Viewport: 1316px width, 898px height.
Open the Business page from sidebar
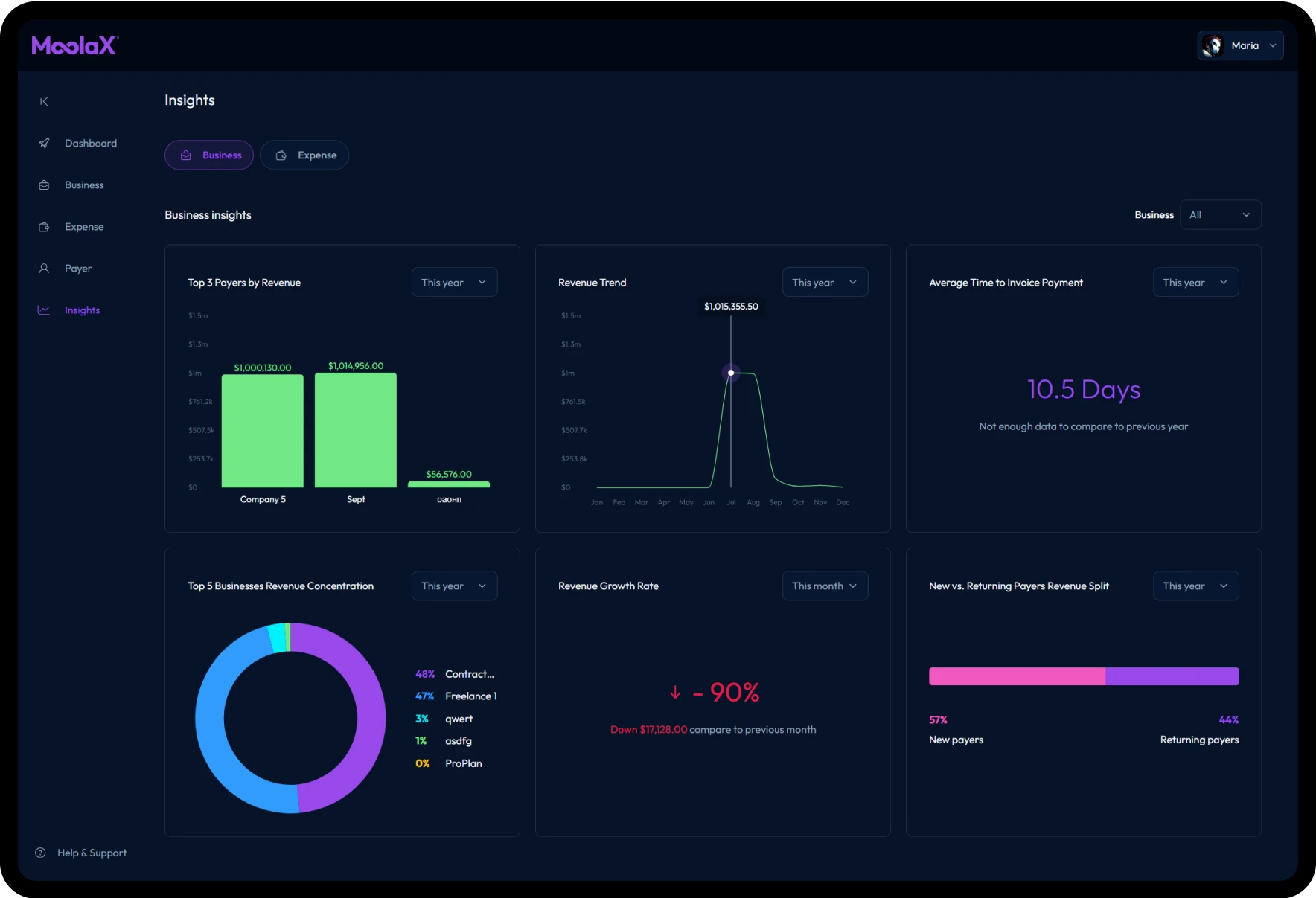coord(84,185)
